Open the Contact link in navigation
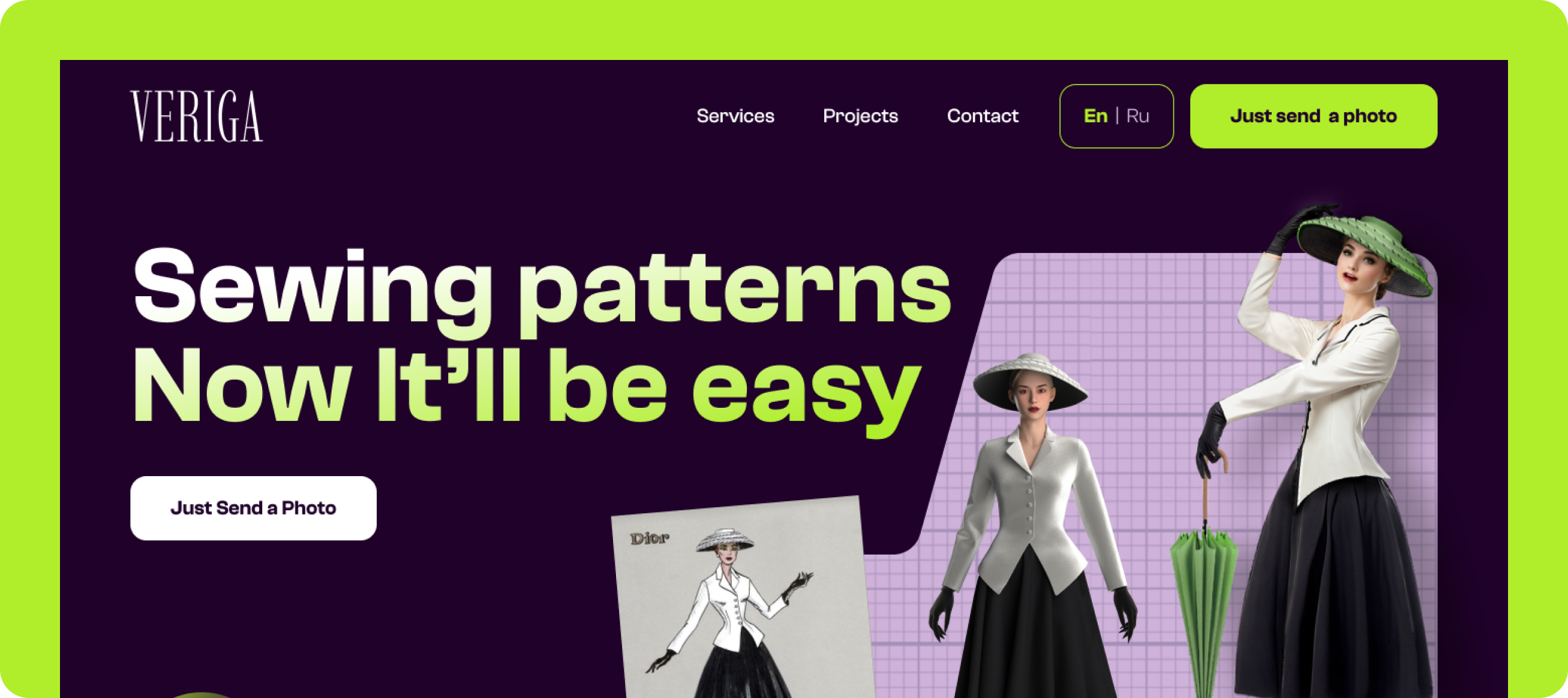 [983, 116]
